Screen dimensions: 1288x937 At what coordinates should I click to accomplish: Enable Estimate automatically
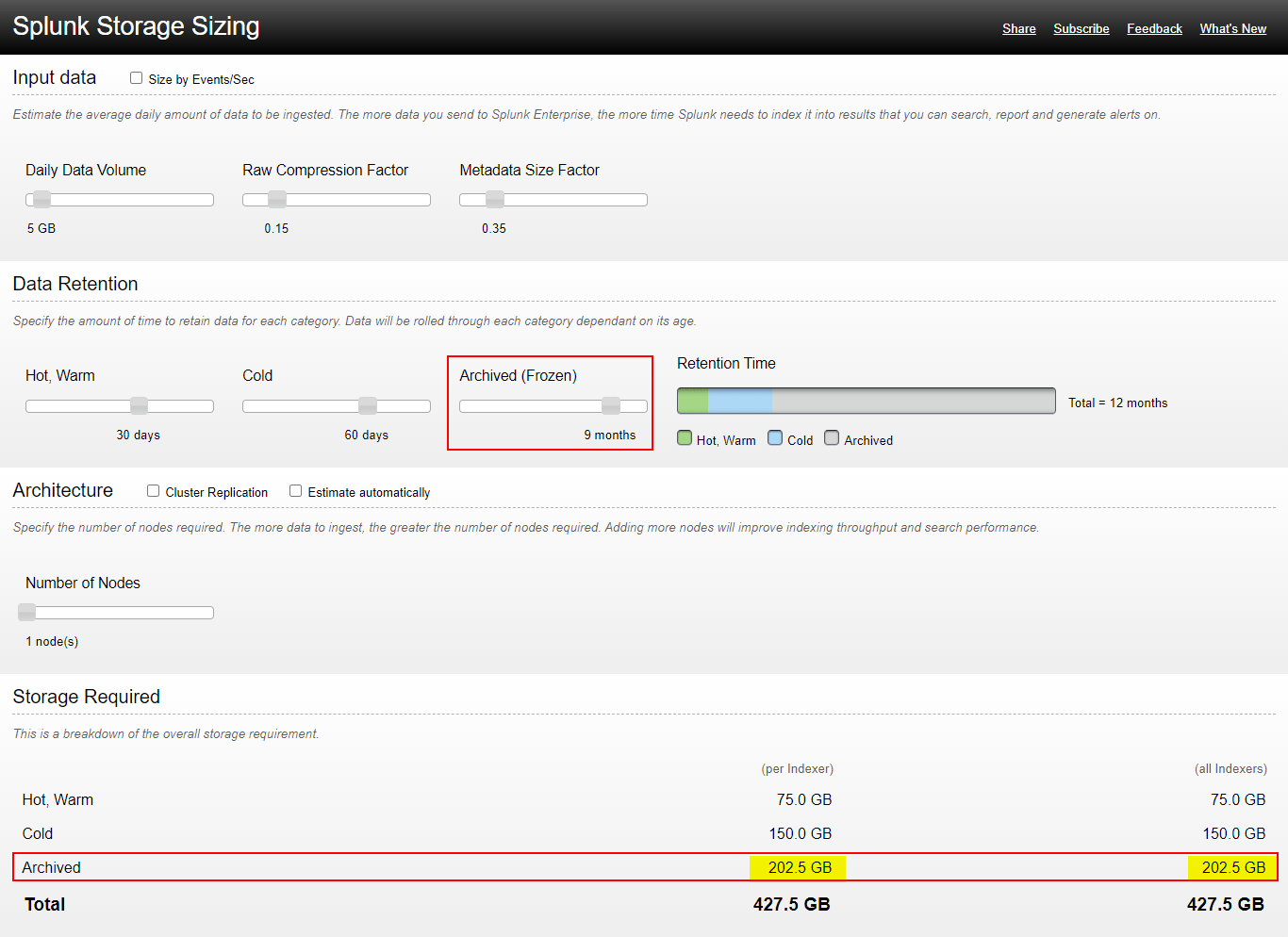click(x=295, y=490)
